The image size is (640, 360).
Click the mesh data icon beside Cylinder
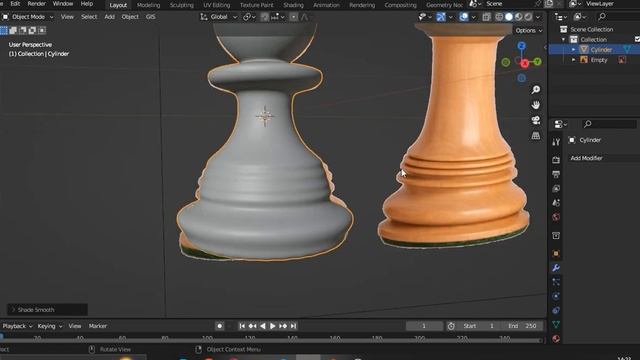[627, 49]
